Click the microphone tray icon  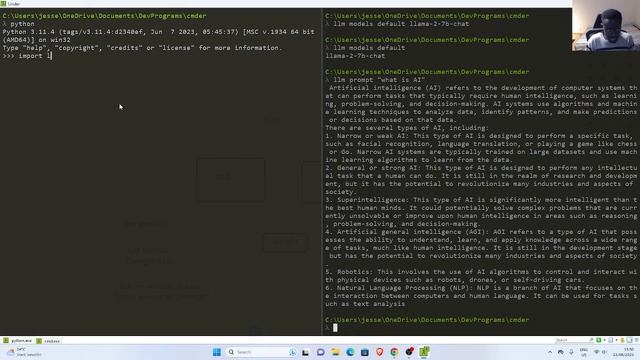point(571,352)
